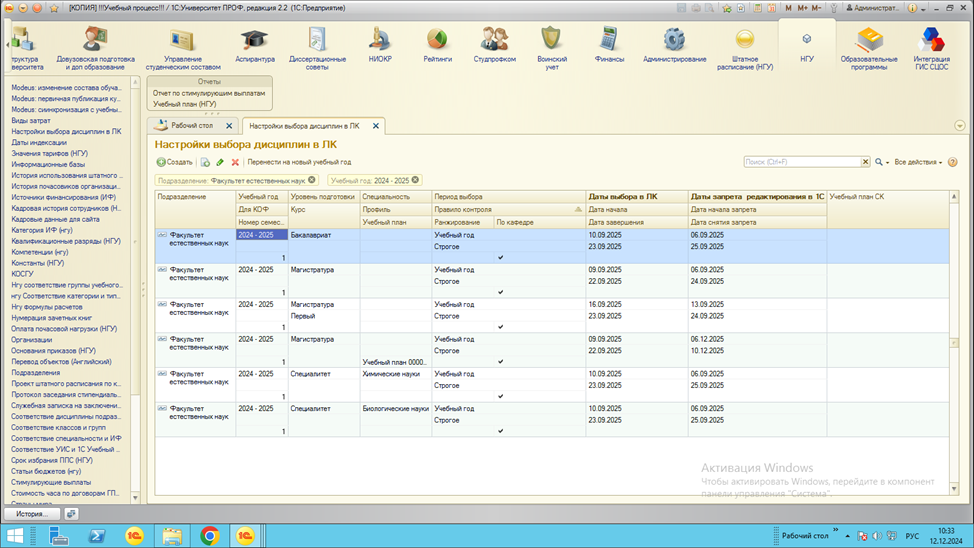This screenshot has height=548, width=974.
Task: Open the Финансы section
Action: coord(609,46)
